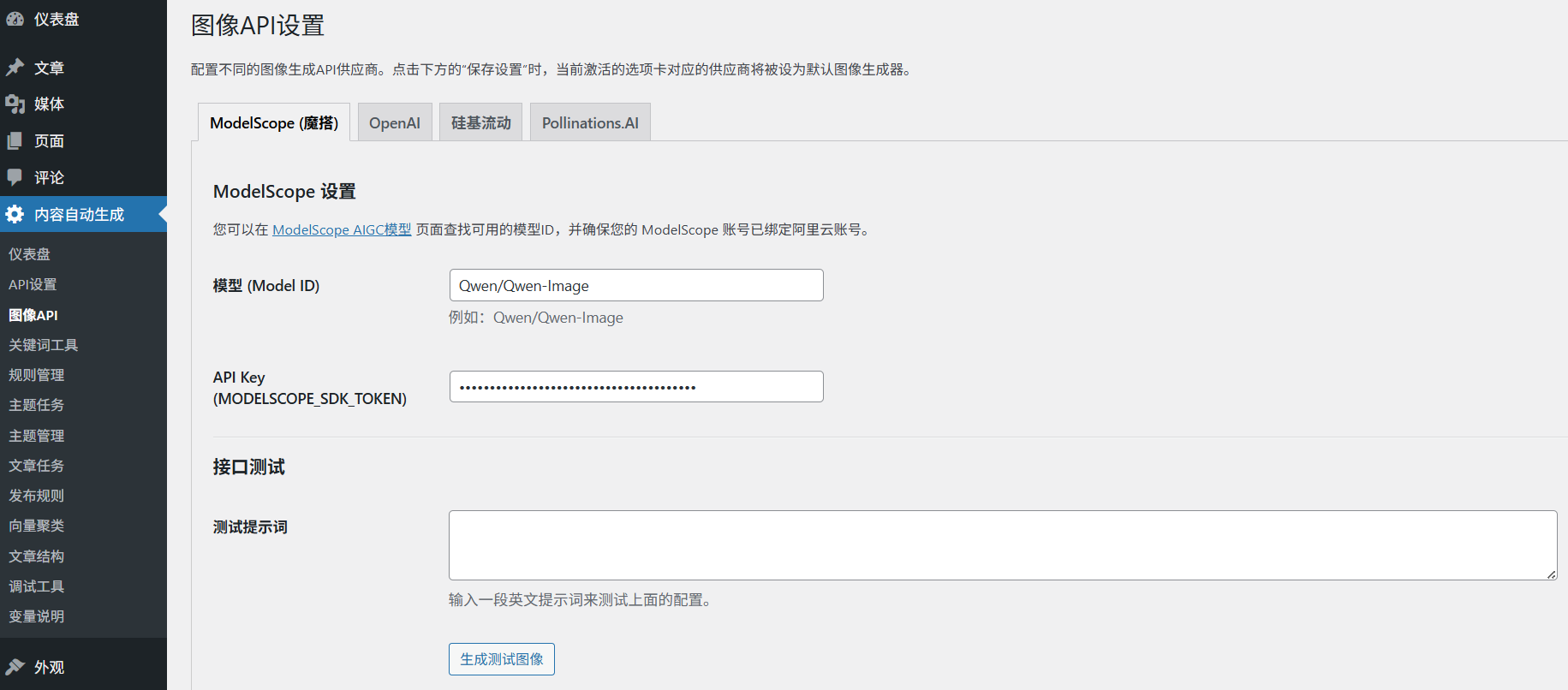Open API设置 in the submenu
This screenshot has width=1568, height=690.
pos(33,284)
